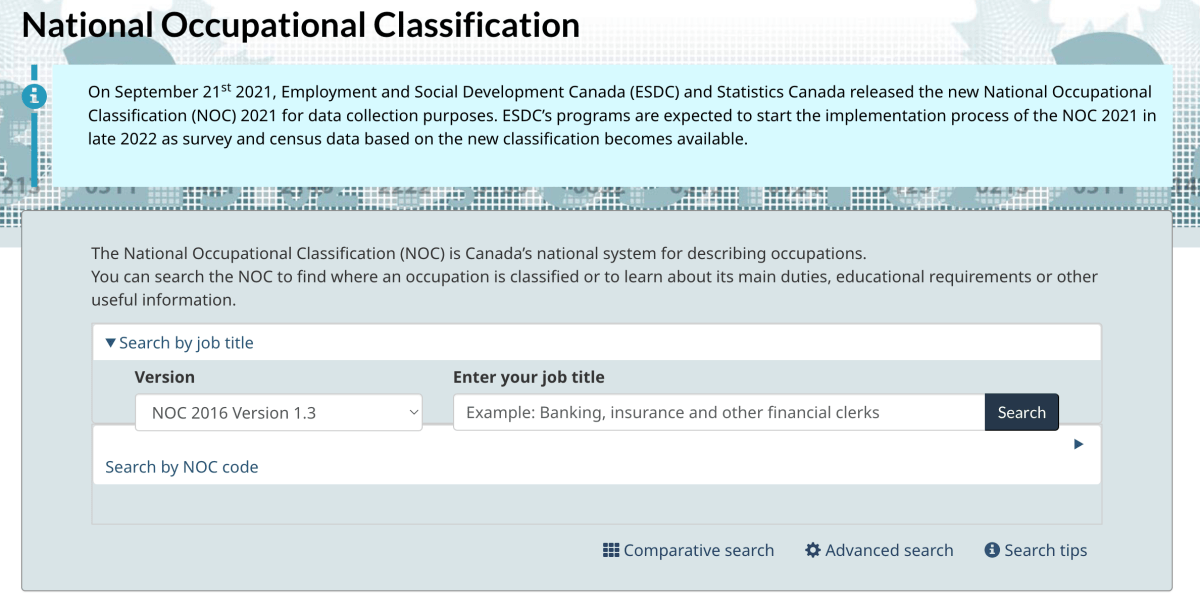Follow the Comparative search link

(x=698, y=550)
